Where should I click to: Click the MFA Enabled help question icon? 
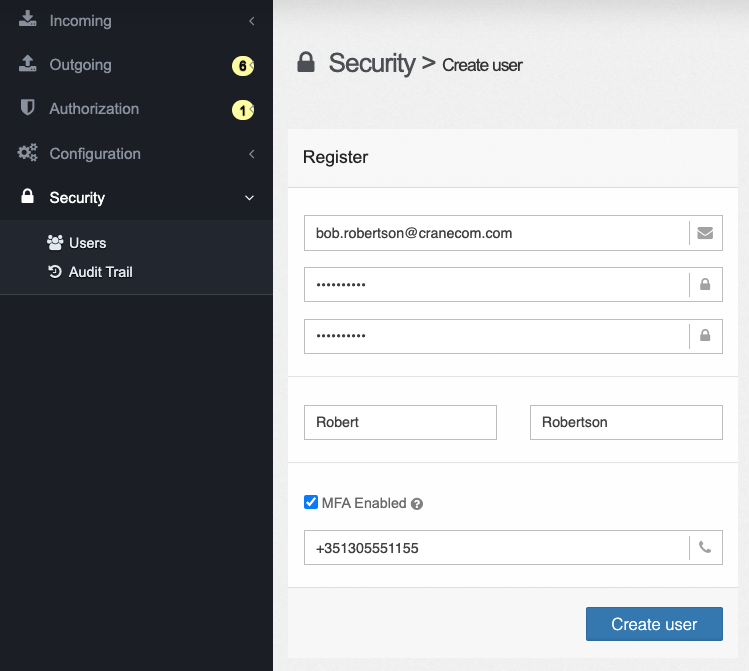[417, 504]
